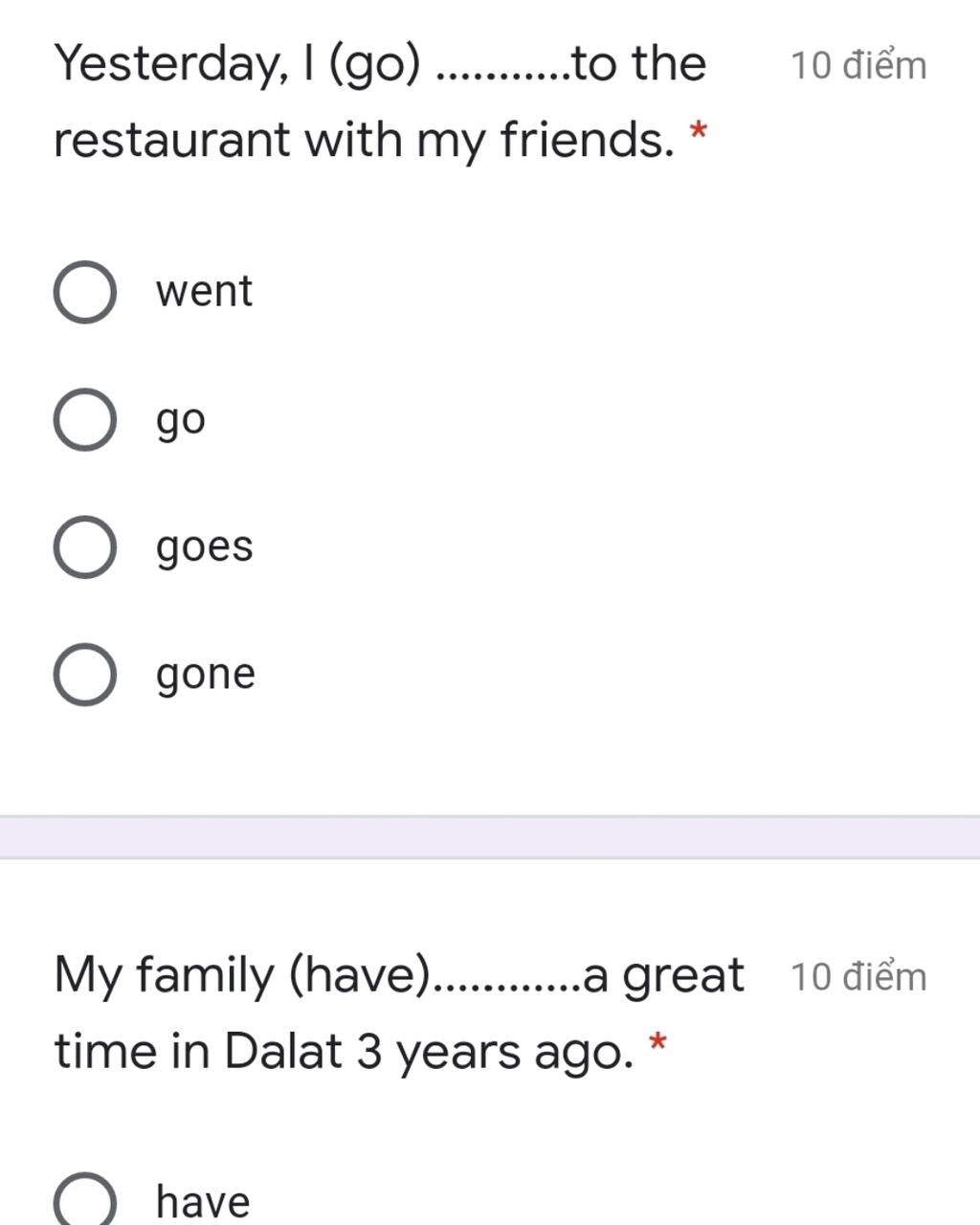Mark the 'gone' radio button

click(85, 674)
